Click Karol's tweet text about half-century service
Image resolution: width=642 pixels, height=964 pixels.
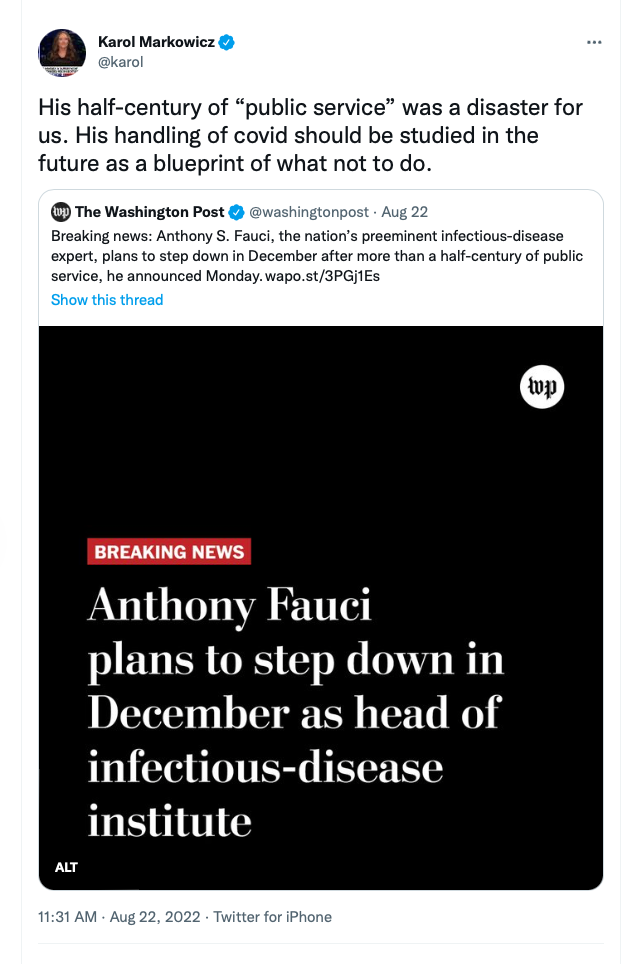(x=310, y=135)
